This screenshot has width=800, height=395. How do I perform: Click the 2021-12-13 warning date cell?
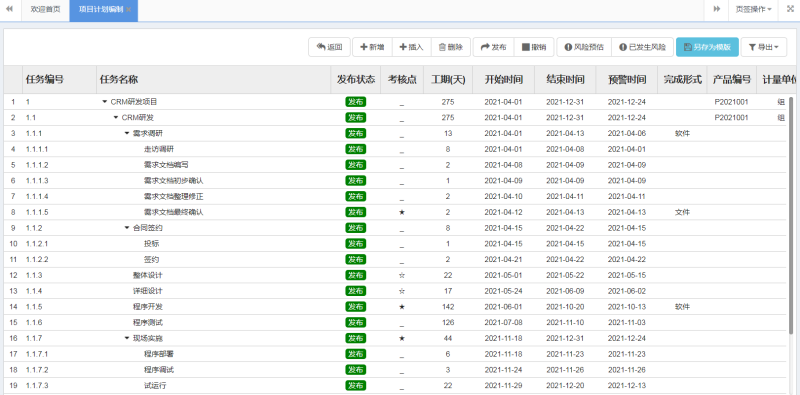(627, 385)
